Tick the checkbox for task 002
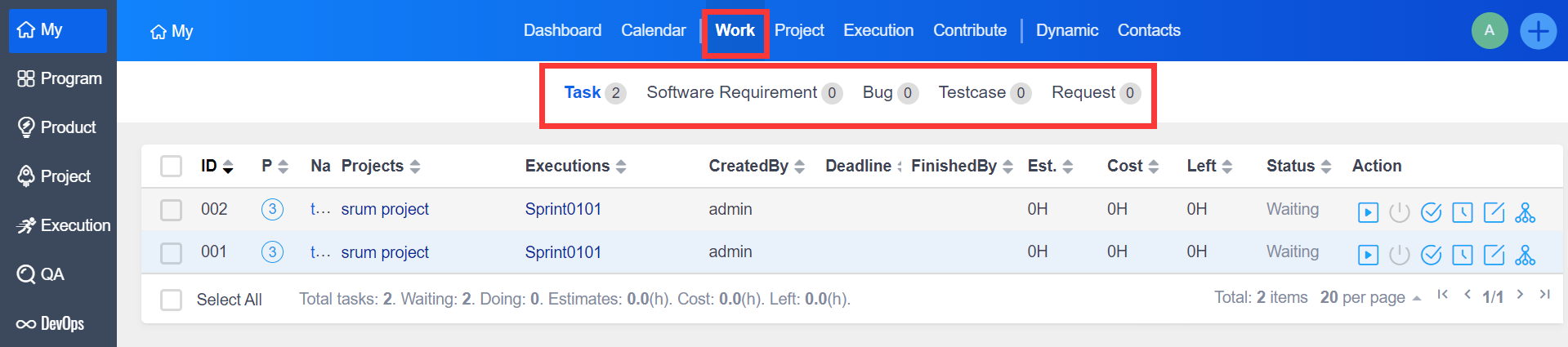1568x347 pixels. coord(172,210)
